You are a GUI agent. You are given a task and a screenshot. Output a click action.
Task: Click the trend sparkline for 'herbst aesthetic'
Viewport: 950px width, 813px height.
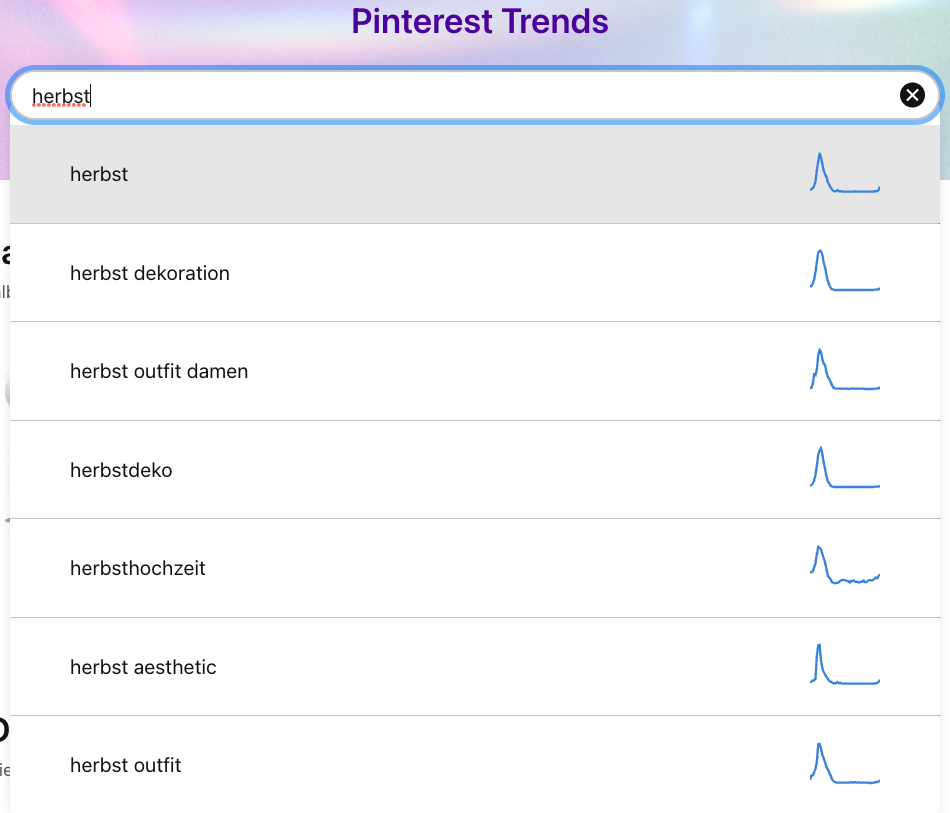coord(845,664)
